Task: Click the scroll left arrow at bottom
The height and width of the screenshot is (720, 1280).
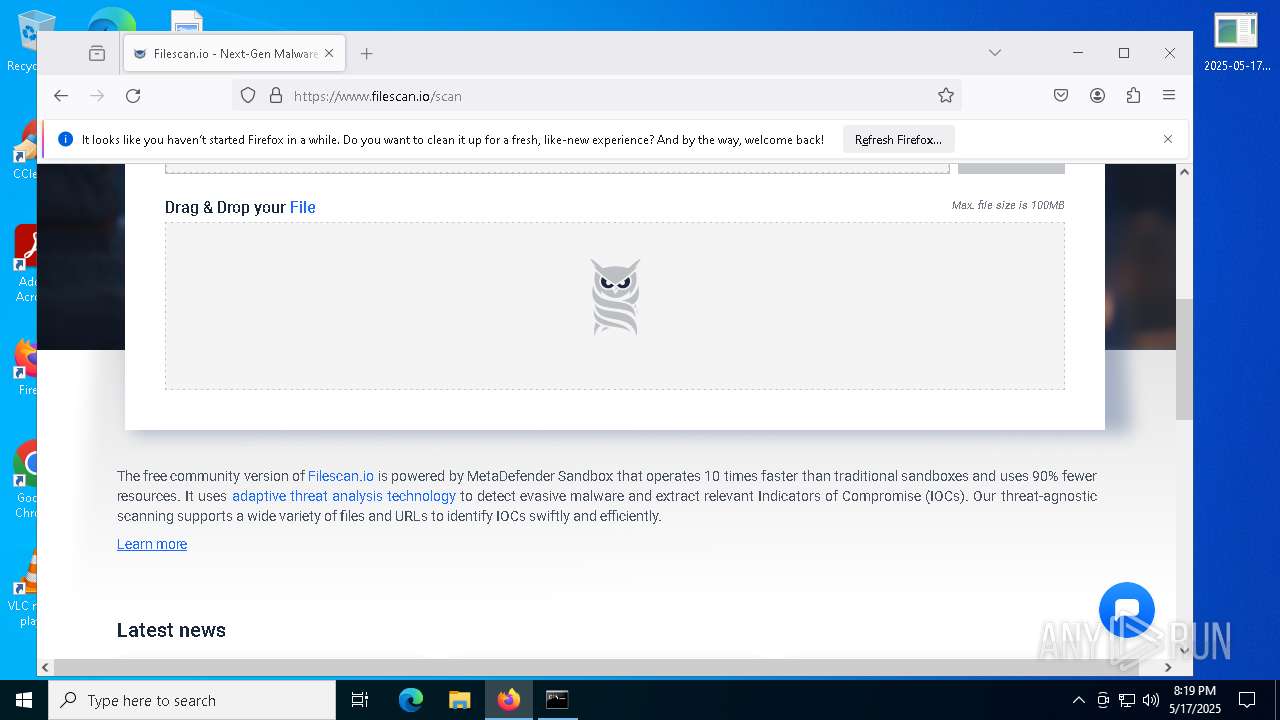Action: coord(45,667)
